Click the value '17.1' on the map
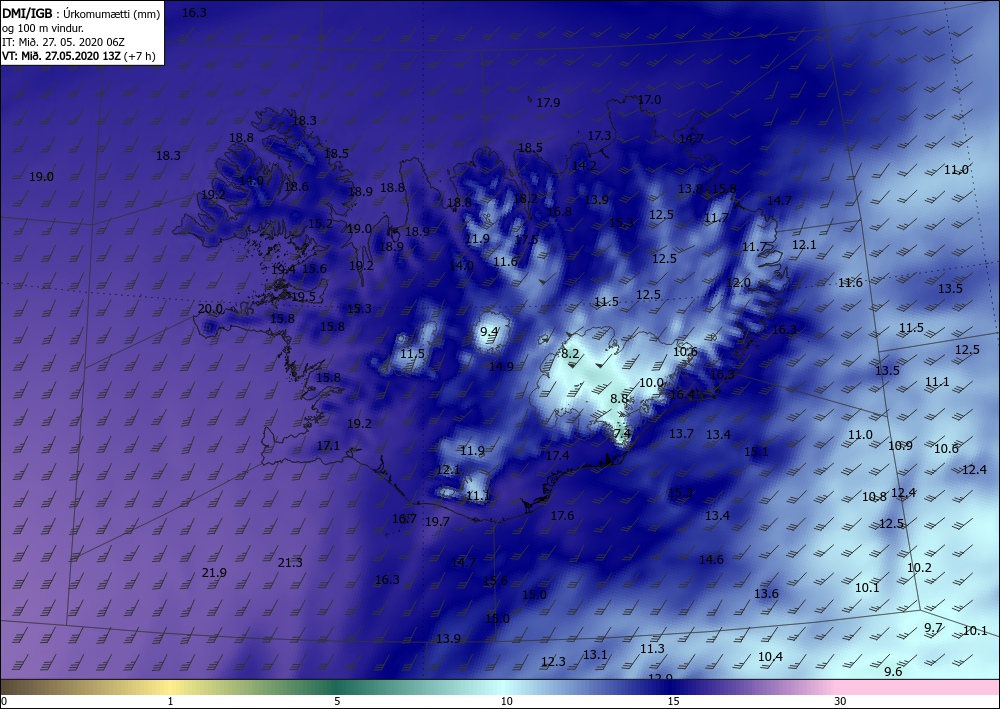 coord(328,446)
